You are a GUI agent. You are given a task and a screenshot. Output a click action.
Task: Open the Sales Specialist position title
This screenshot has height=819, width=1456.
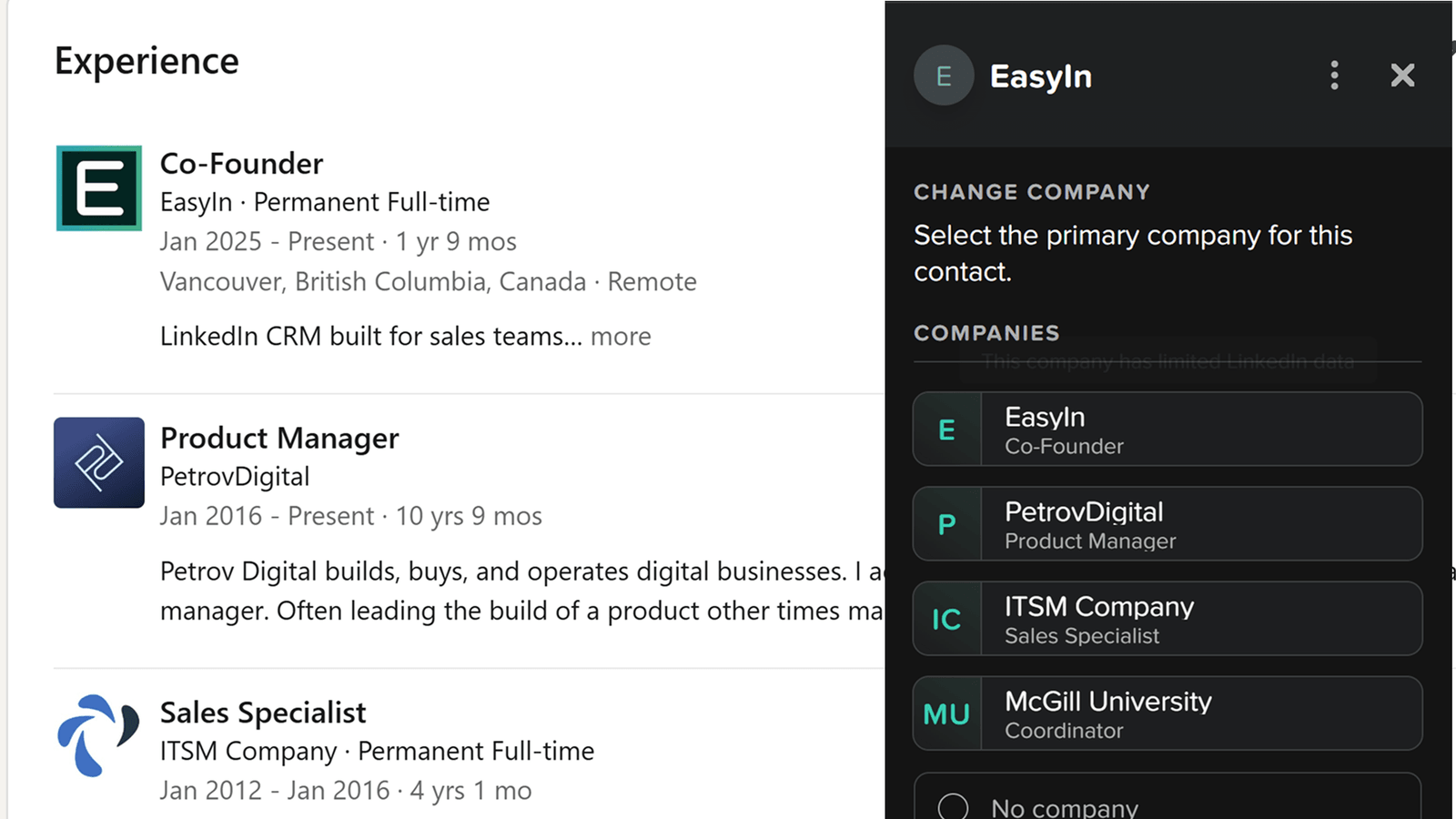[263, 713]
